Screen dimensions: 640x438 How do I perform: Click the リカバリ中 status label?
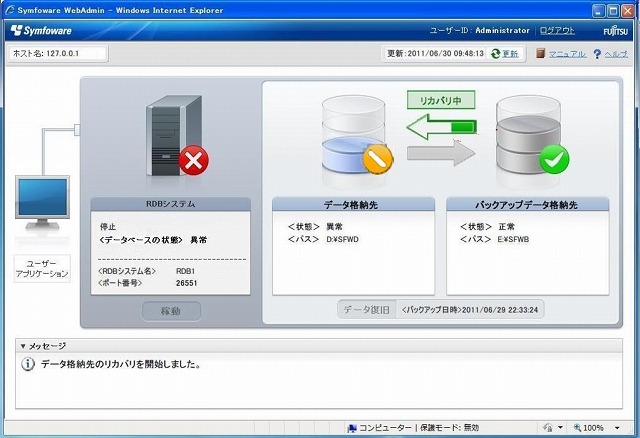pyautogui.click(x=441, y=100)
